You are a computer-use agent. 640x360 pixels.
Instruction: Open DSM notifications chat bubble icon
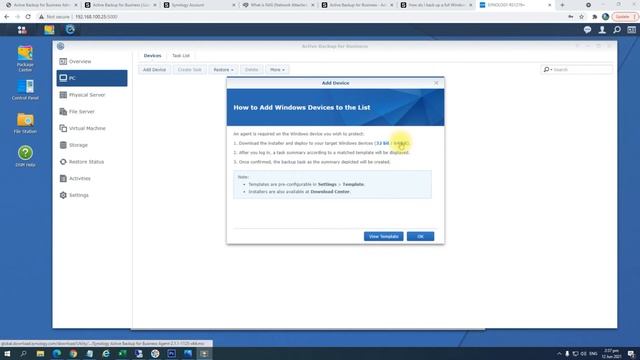tap(587, 30)
